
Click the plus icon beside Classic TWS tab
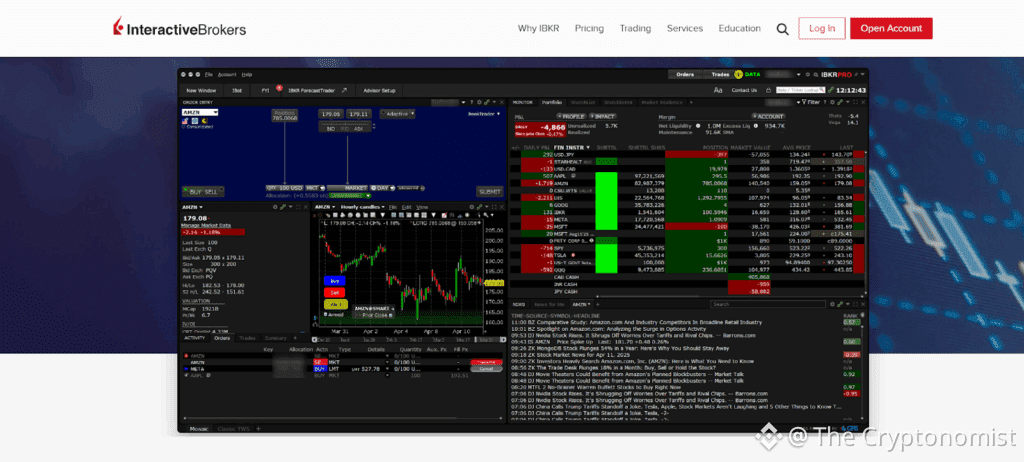click(258, 429)
